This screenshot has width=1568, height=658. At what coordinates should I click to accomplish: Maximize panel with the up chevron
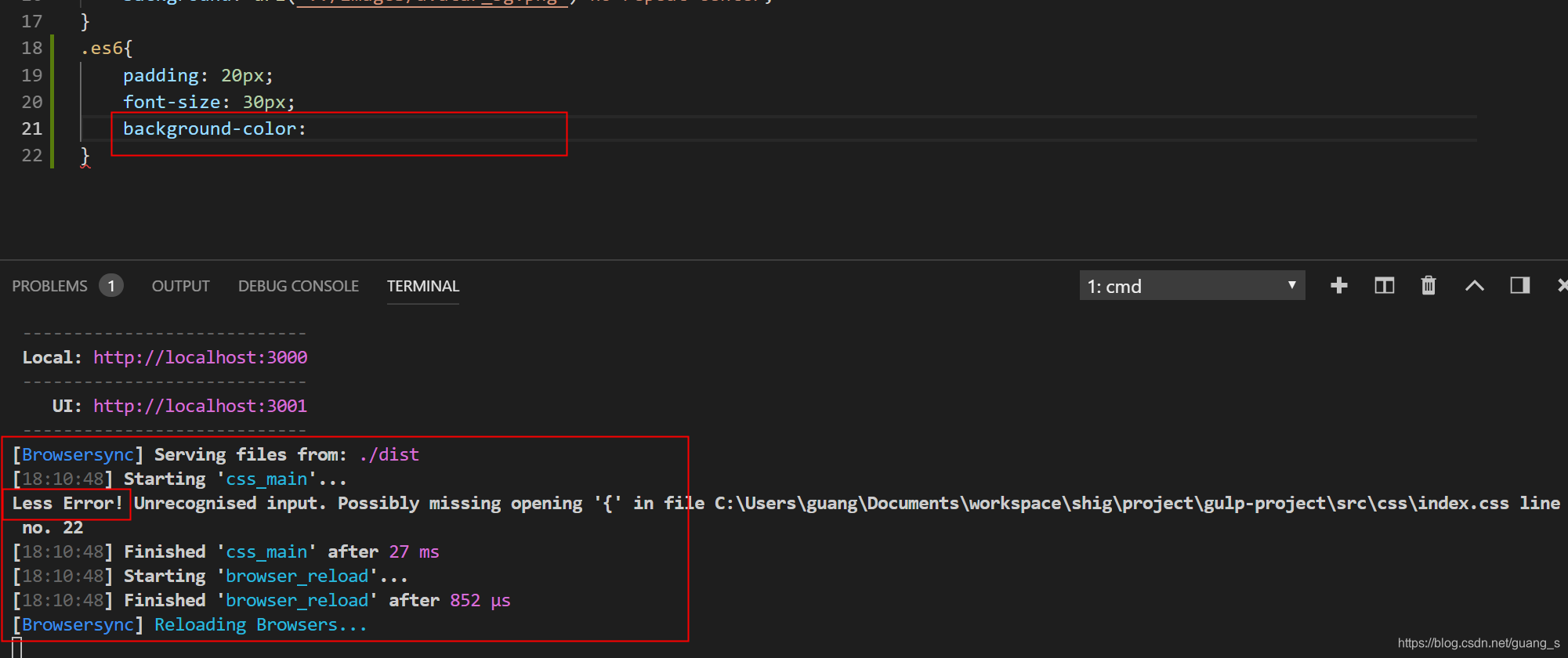click(1475, 286)
